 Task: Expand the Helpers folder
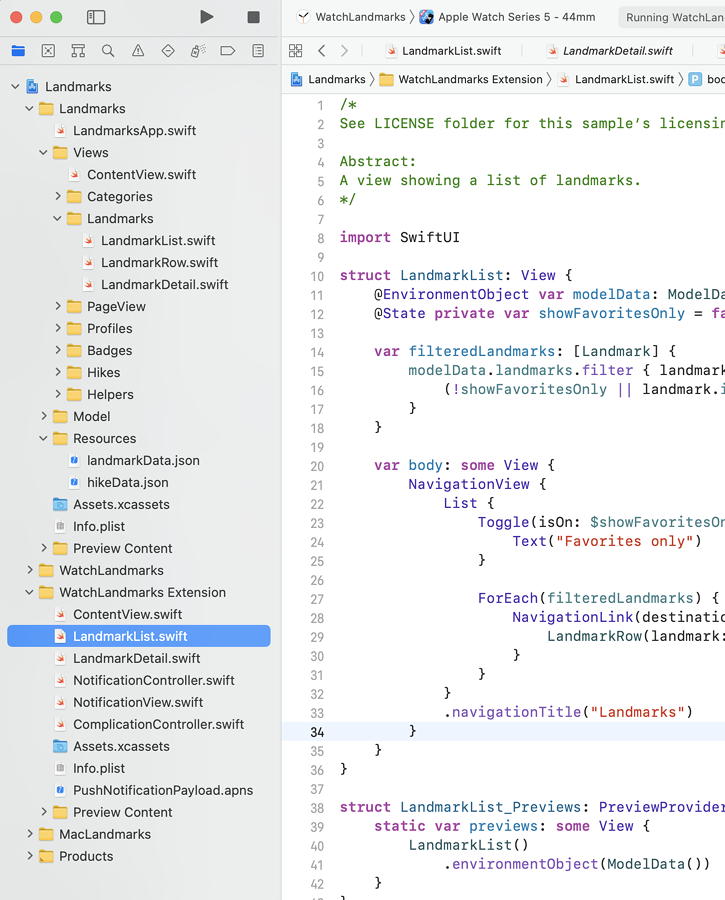coord(57,394)
